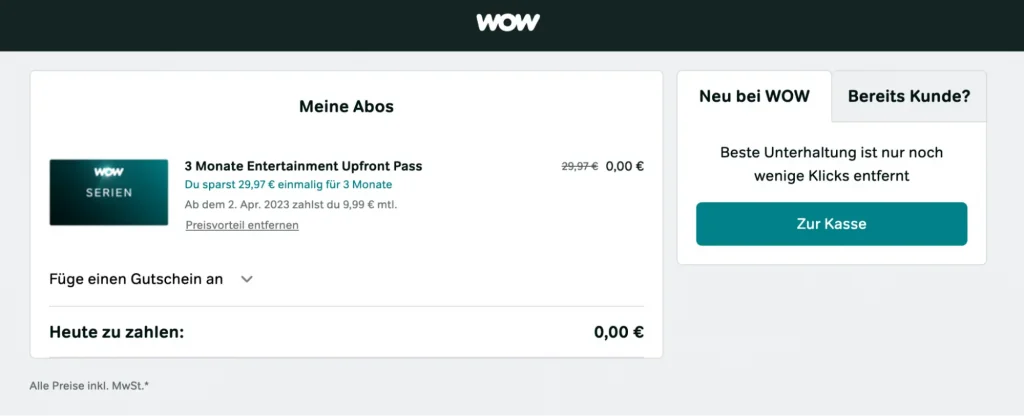This screenshot has height=416, width=1024.
Task: Remove discount via 'Preisvorteil entfernen' link
Action: [x=242, y=225]
